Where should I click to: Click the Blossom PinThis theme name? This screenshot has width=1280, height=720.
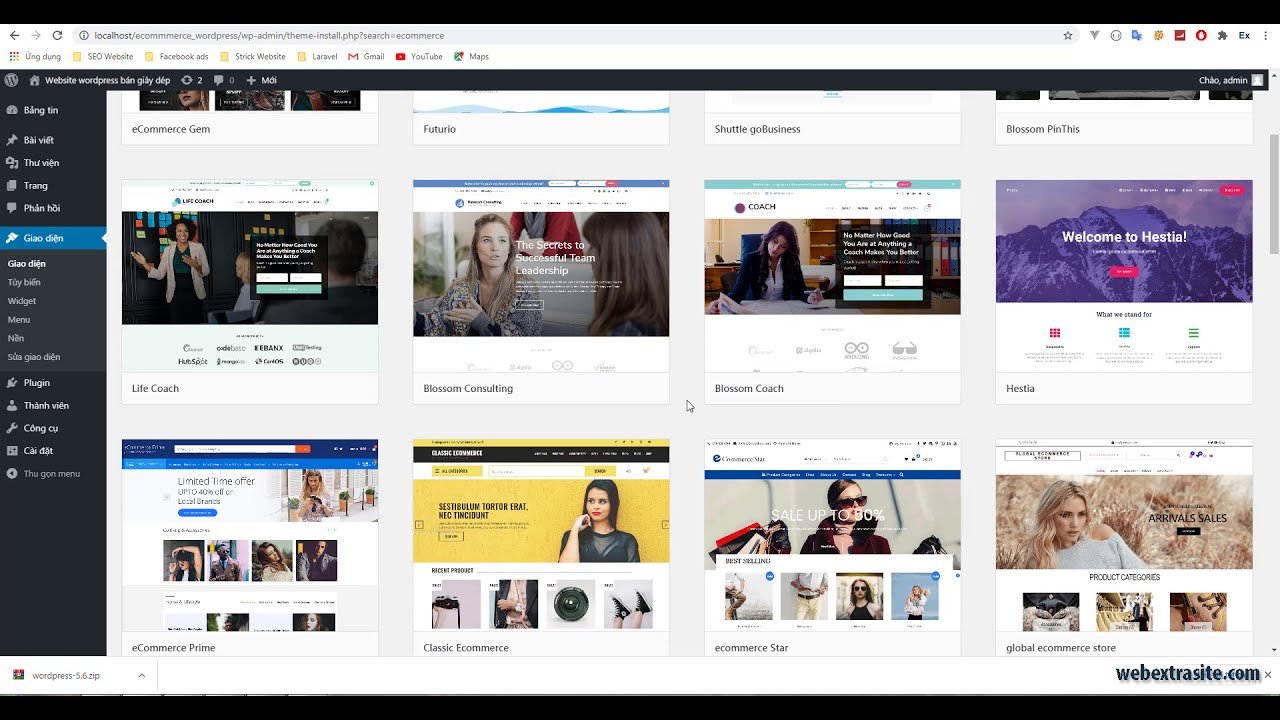point(1043,129)
